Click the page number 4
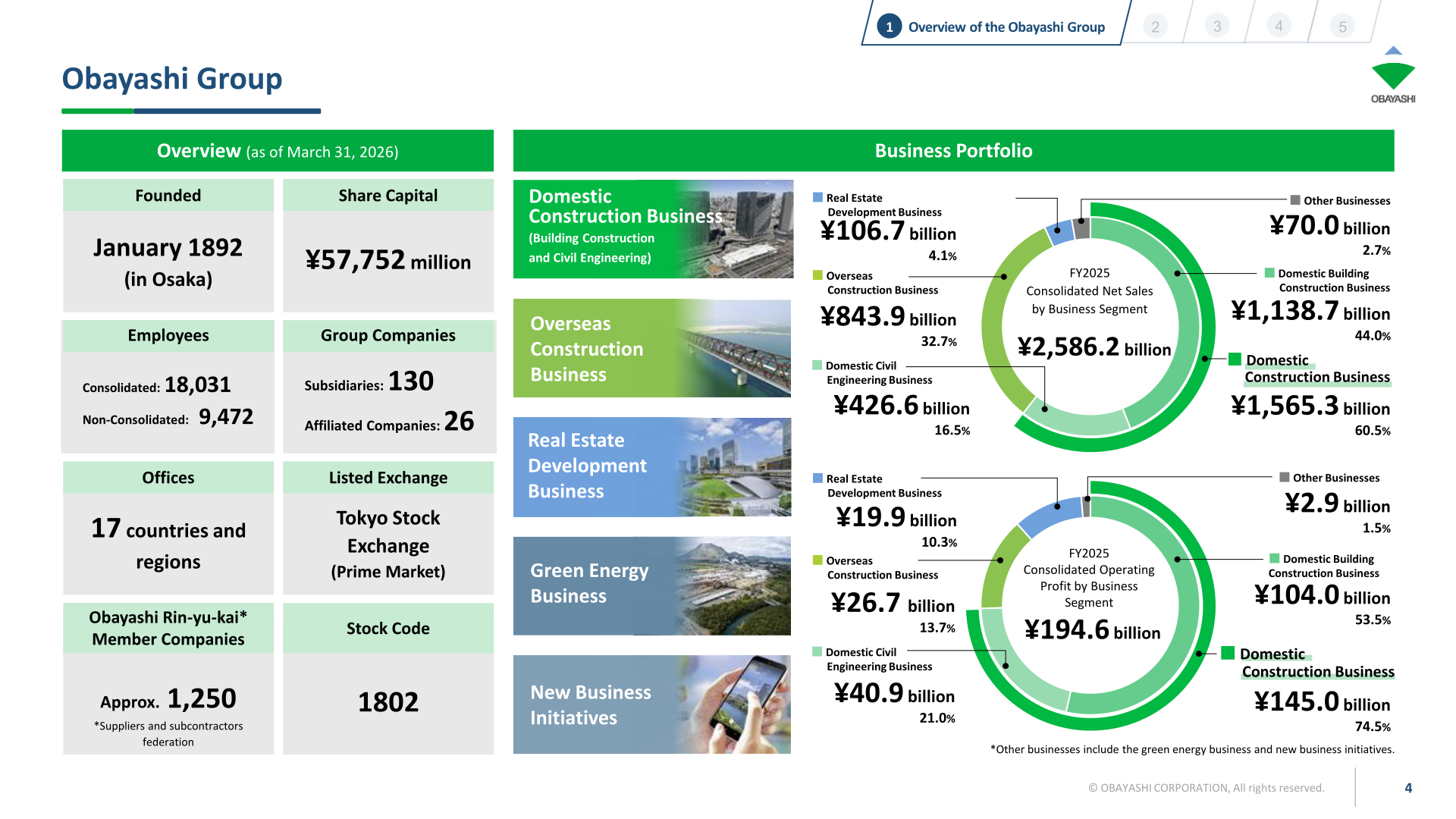 point(1408,788)
